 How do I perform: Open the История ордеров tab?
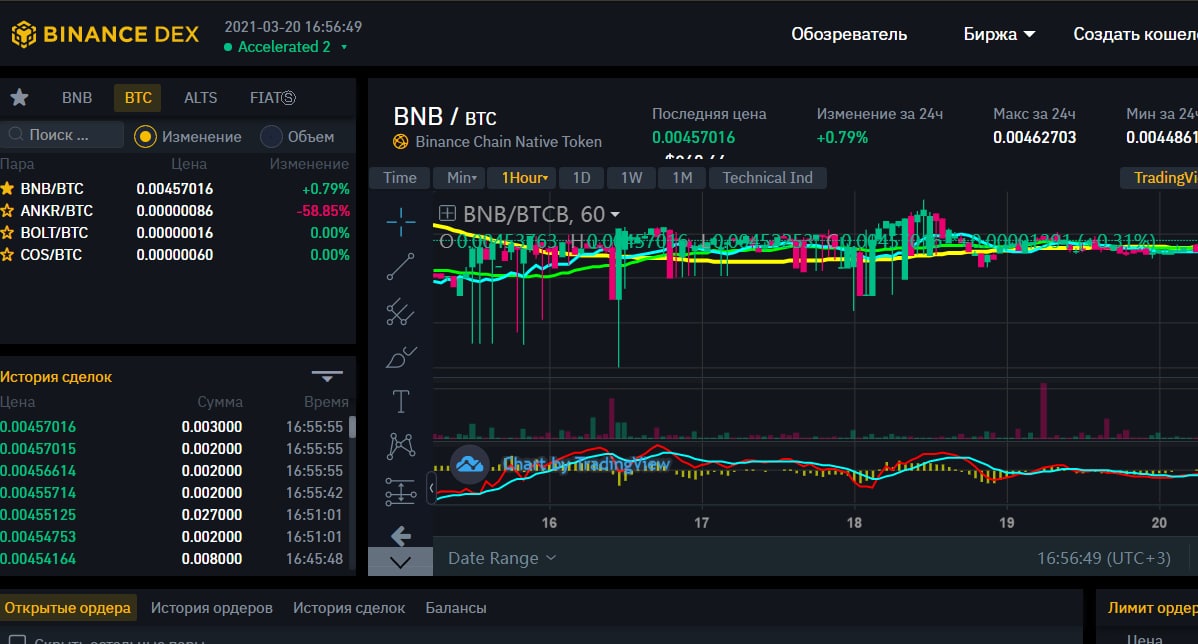[212, 608]
